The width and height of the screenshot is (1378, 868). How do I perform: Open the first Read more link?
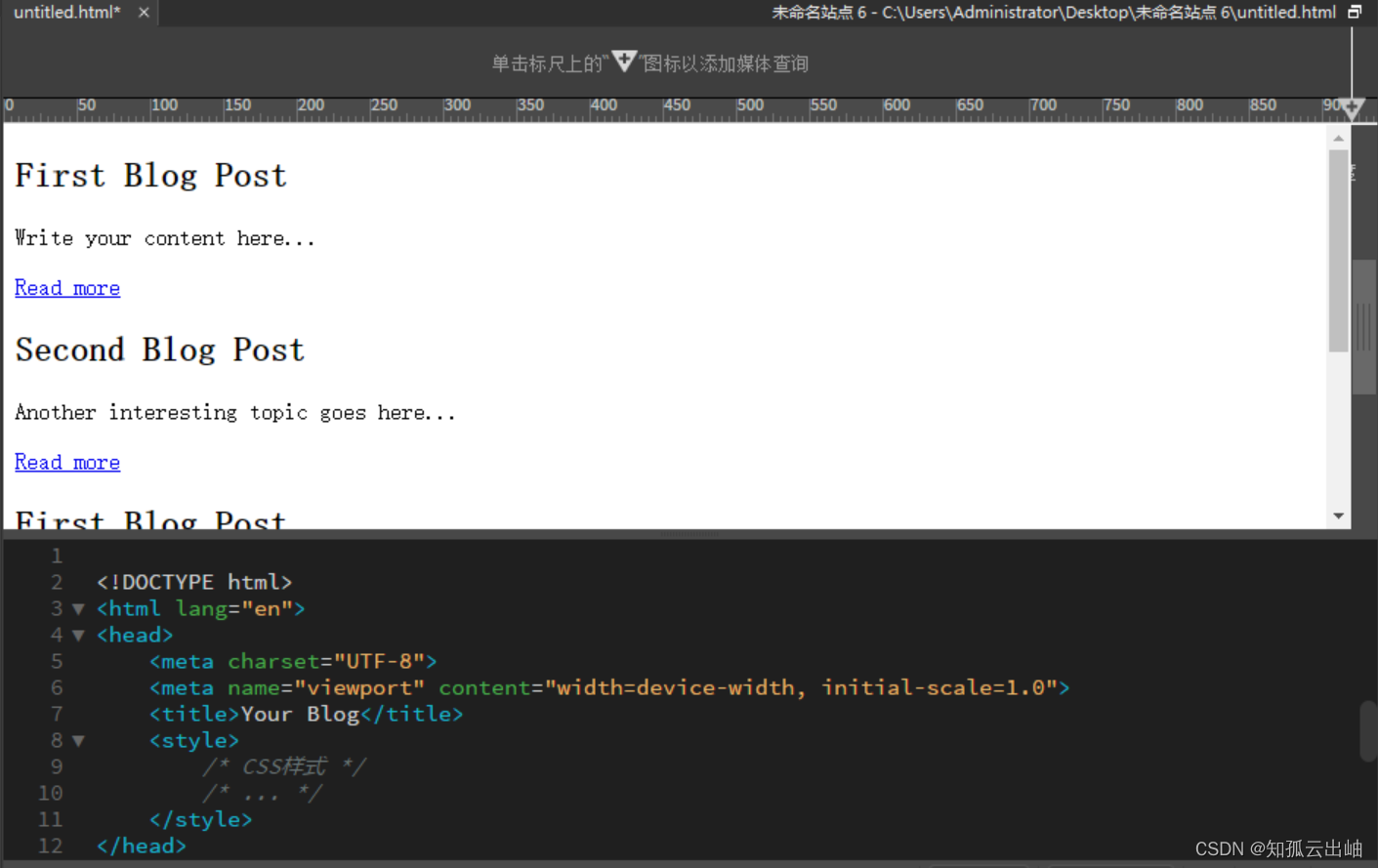pyautogui.click(x=67, y=288)
